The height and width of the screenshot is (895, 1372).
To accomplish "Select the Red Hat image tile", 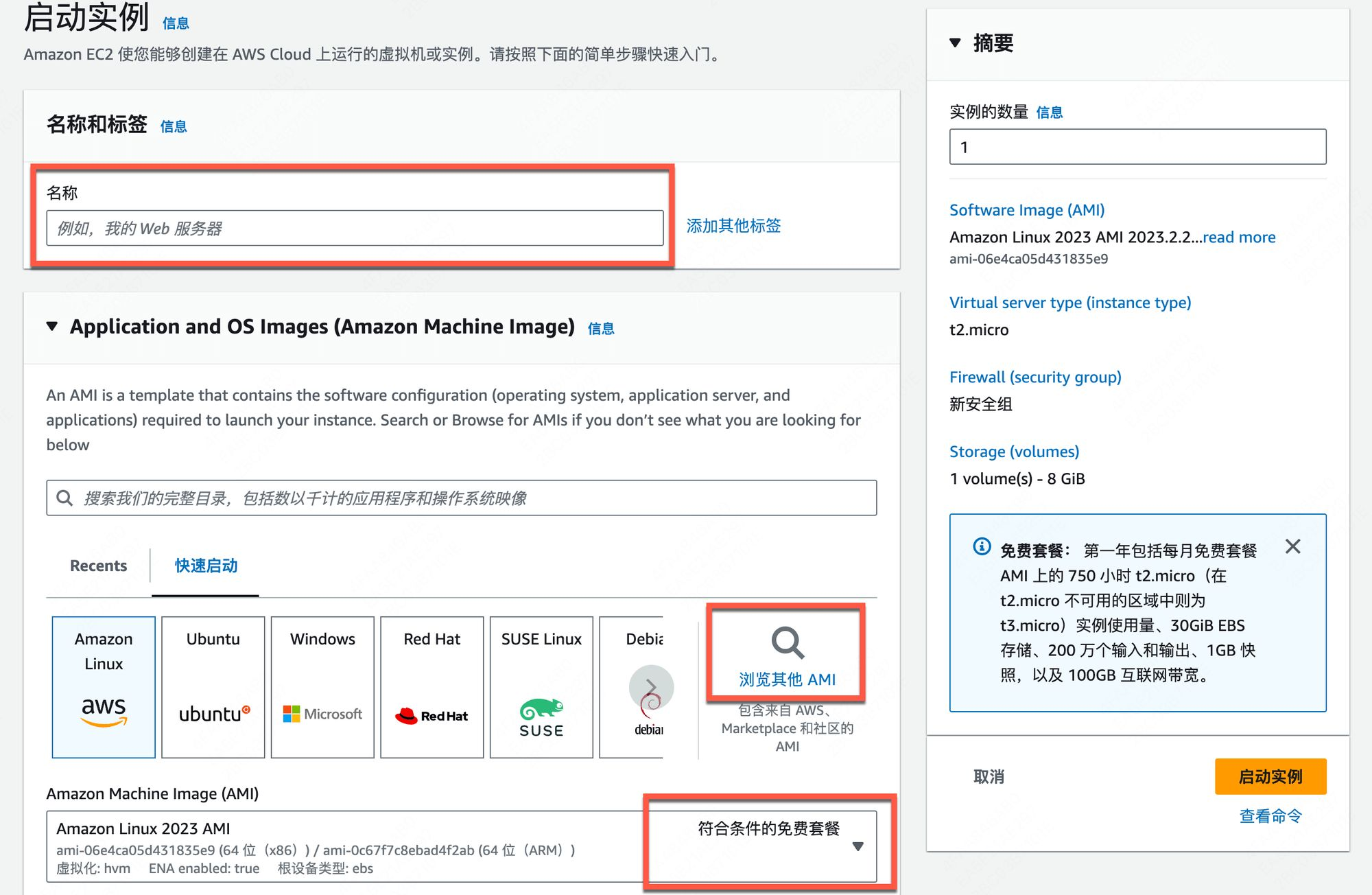I will coord(431,686).
